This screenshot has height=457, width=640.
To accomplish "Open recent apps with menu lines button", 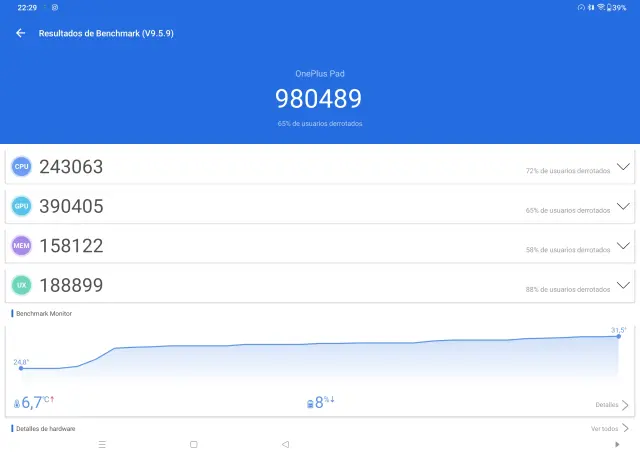I will click(102, 444).
